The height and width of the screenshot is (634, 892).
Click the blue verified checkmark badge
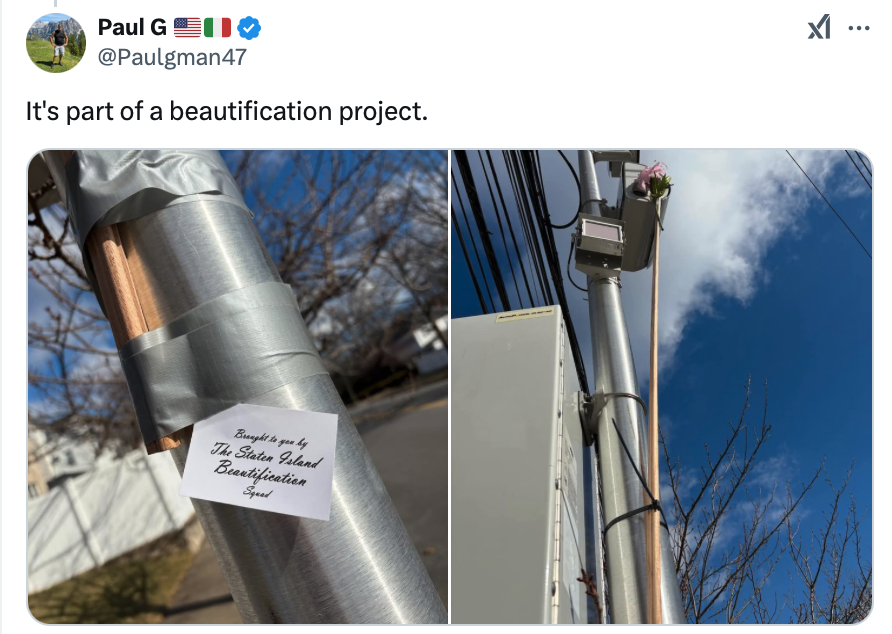249,27
